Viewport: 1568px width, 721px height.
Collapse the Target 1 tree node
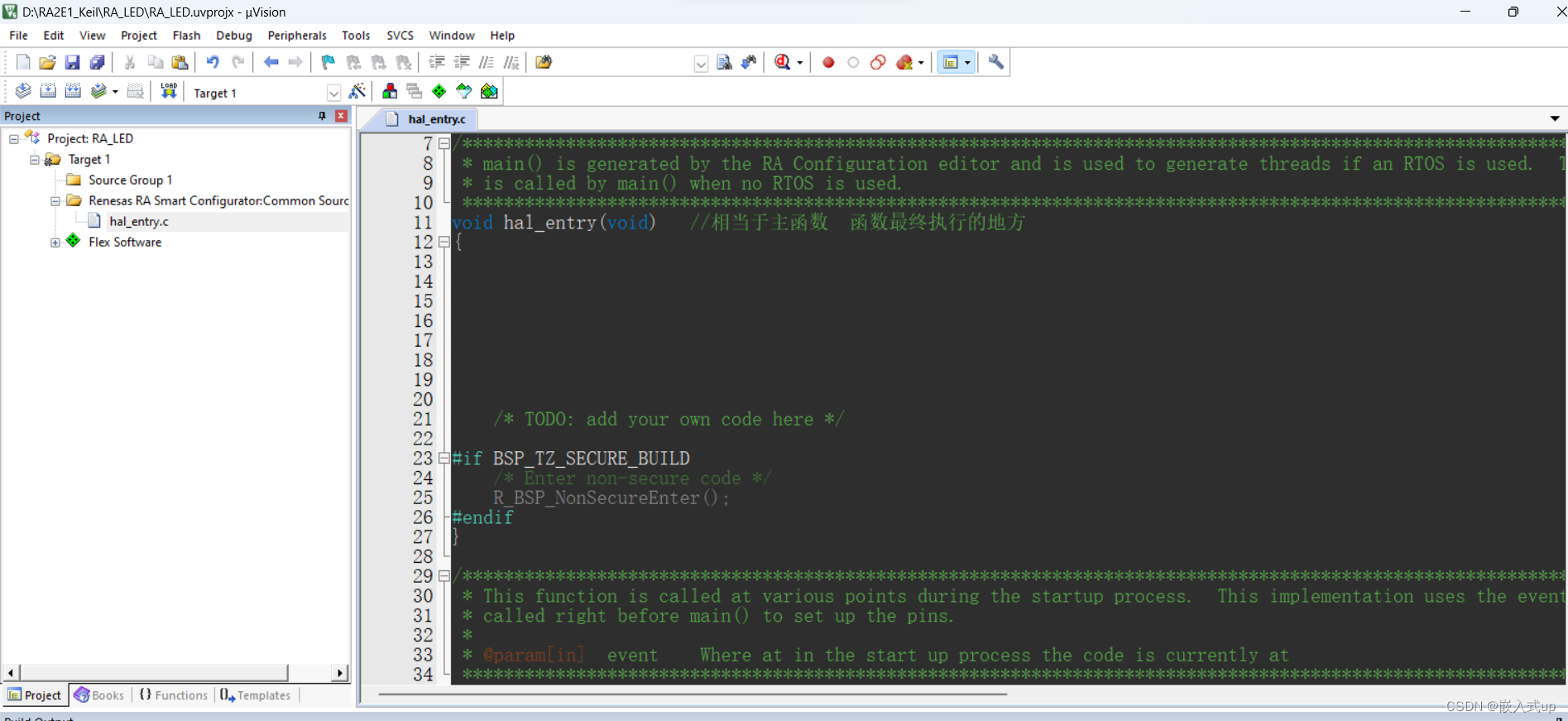35,160
